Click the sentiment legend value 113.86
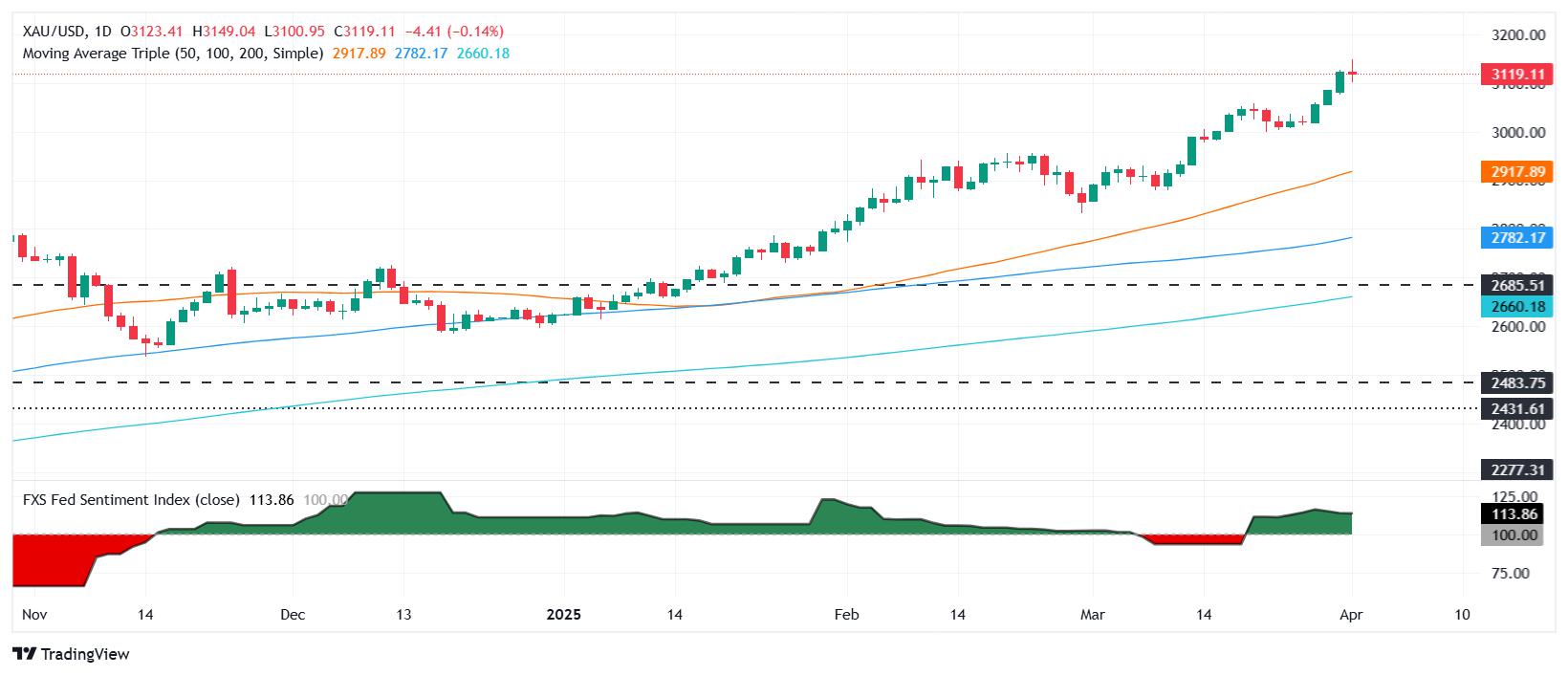Screen dimensions: 1568x676 click(271, 499)
